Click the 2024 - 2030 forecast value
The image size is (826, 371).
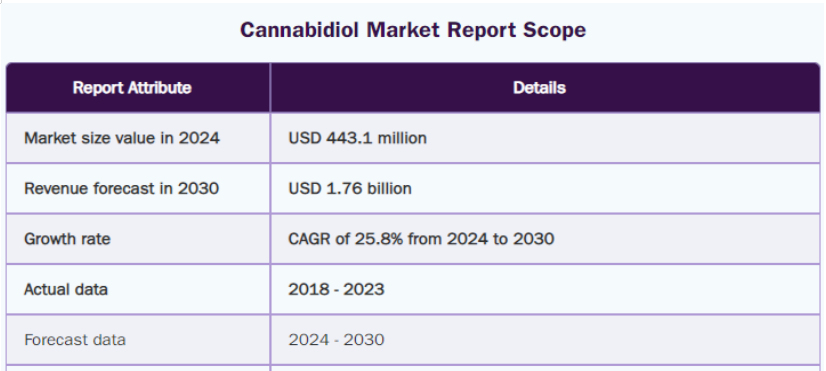point(336,340)
